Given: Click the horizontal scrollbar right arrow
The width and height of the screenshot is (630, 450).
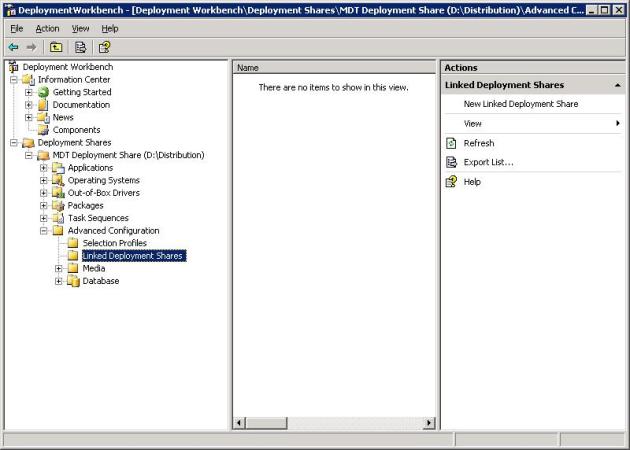Looking at the screenshot, I should (429, 423).
